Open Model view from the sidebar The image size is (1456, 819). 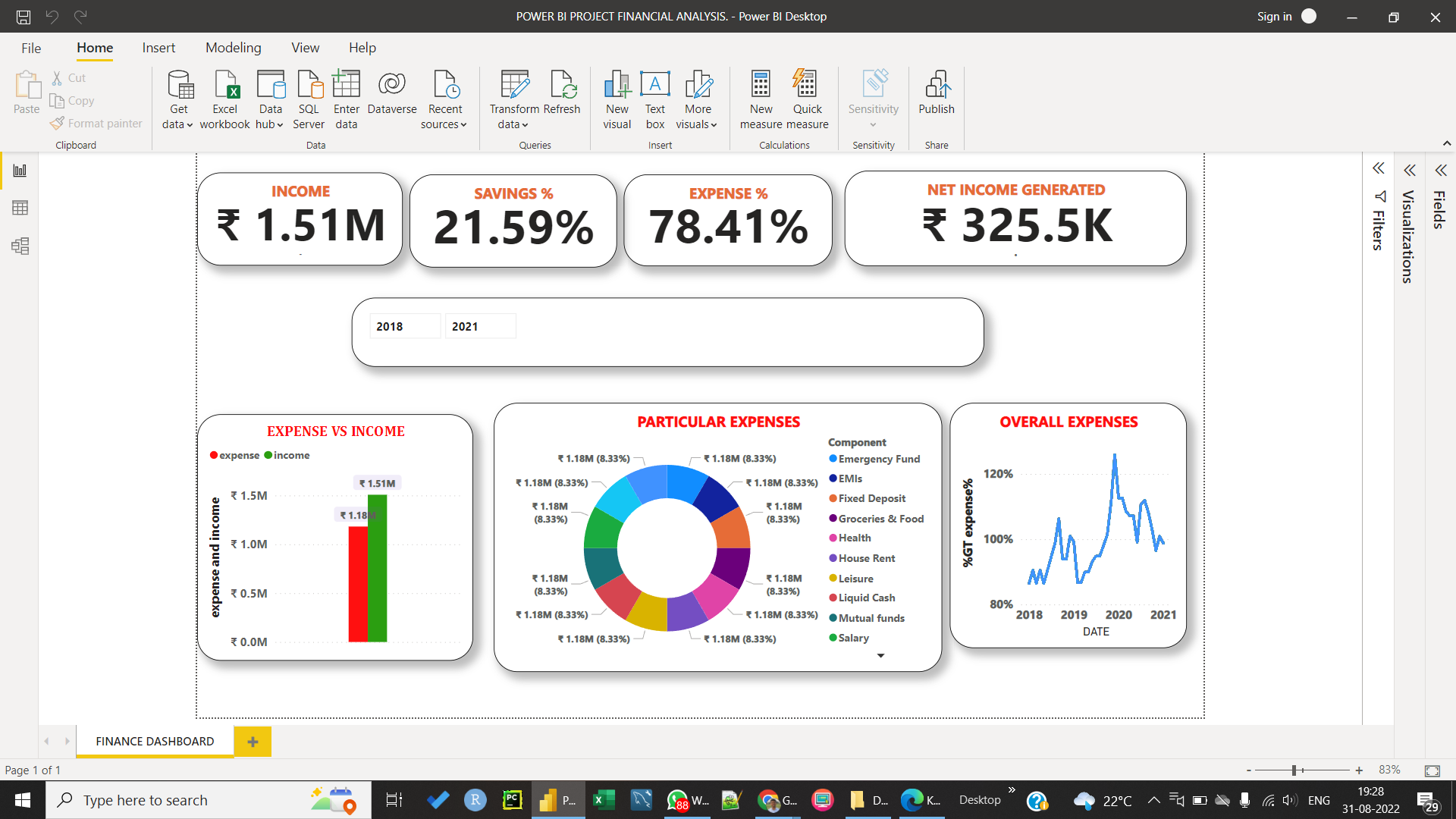[19, 246]
